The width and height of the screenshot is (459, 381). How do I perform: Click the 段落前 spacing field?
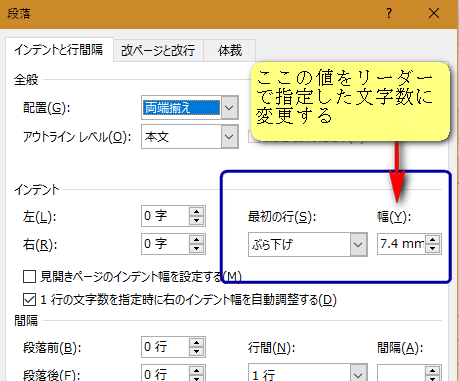tap(165, 347)
